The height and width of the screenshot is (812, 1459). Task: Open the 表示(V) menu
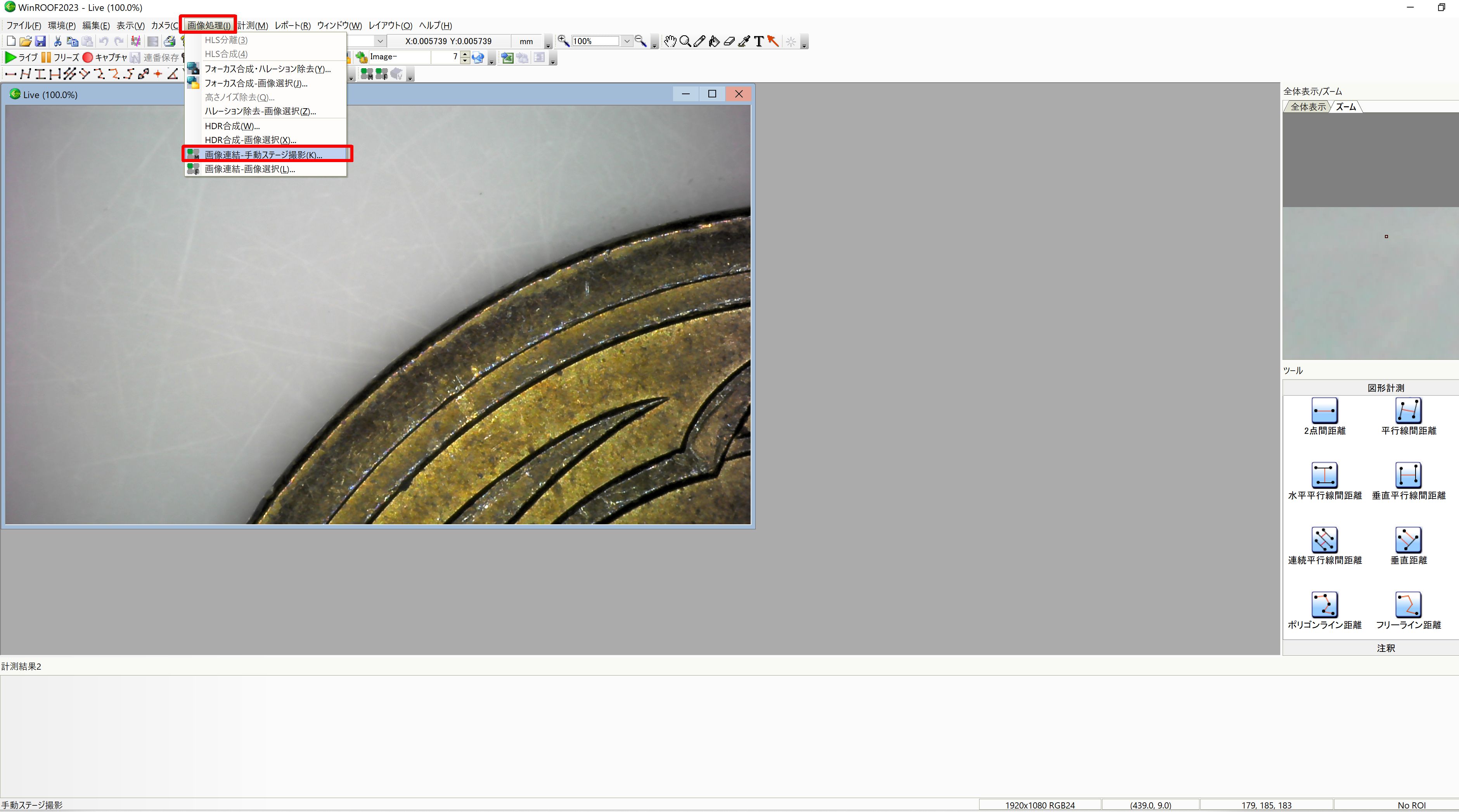[130, 26]
